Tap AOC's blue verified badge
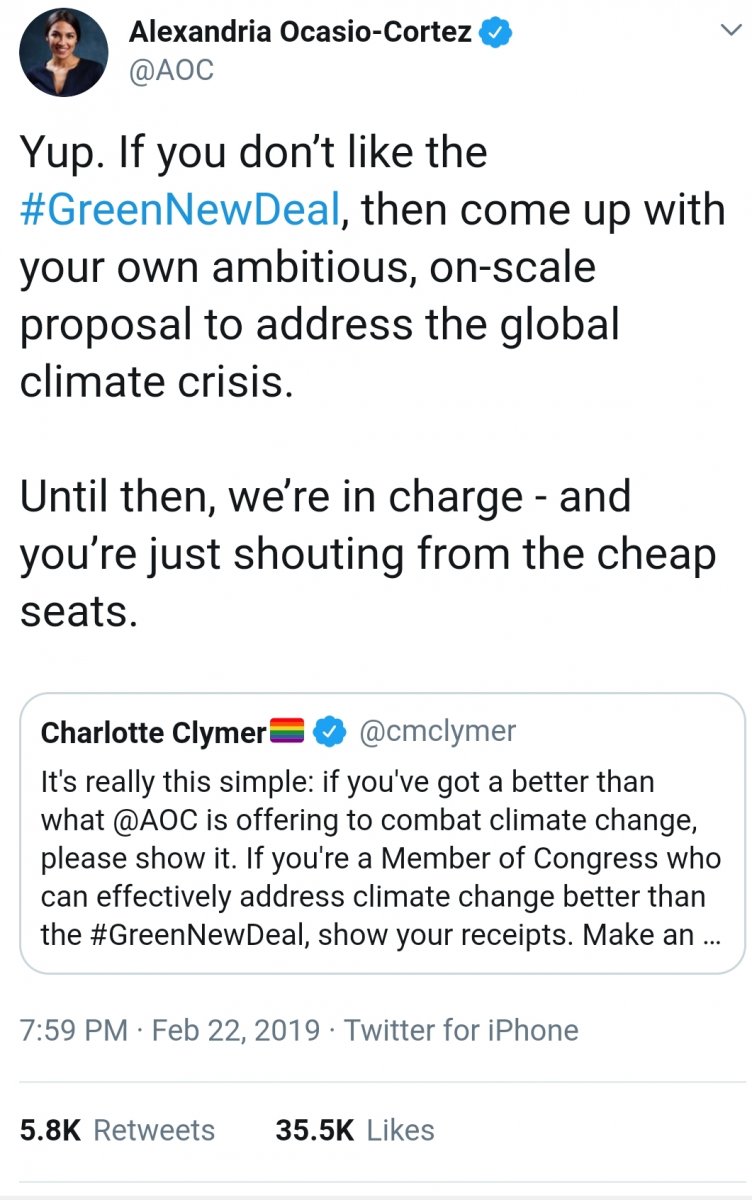 tap(495, 32)
